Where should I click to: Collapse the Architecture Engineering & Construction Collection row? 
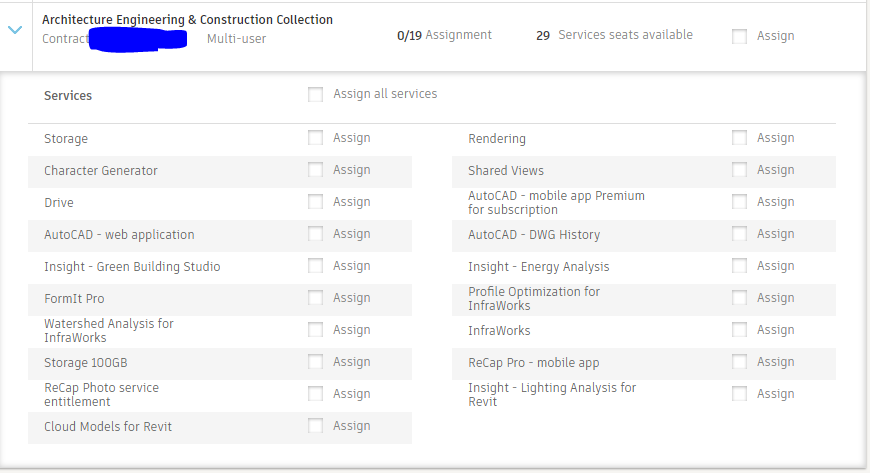(x=15, y=30)
